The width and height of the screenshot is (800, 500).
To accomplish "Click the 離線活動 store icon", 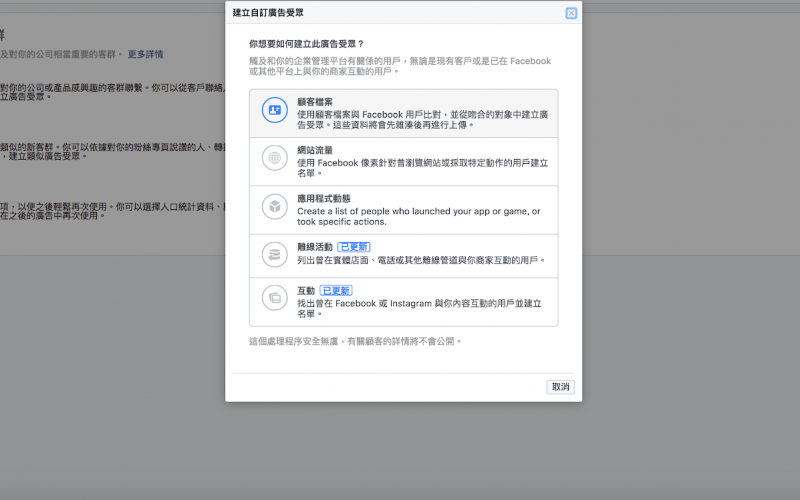I will [274, 254].
